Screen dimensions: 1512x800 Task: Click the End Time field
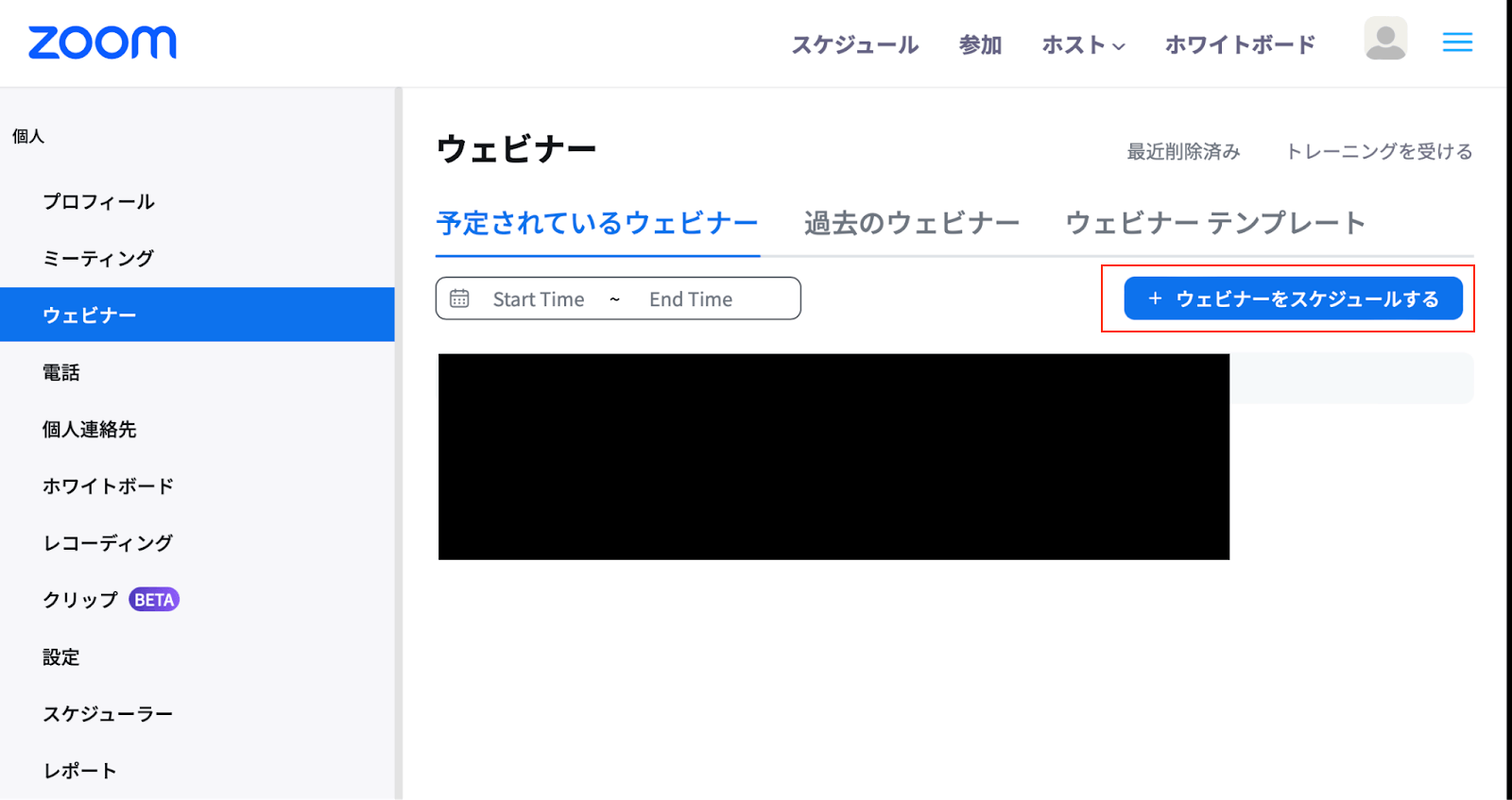pos(691,299)
